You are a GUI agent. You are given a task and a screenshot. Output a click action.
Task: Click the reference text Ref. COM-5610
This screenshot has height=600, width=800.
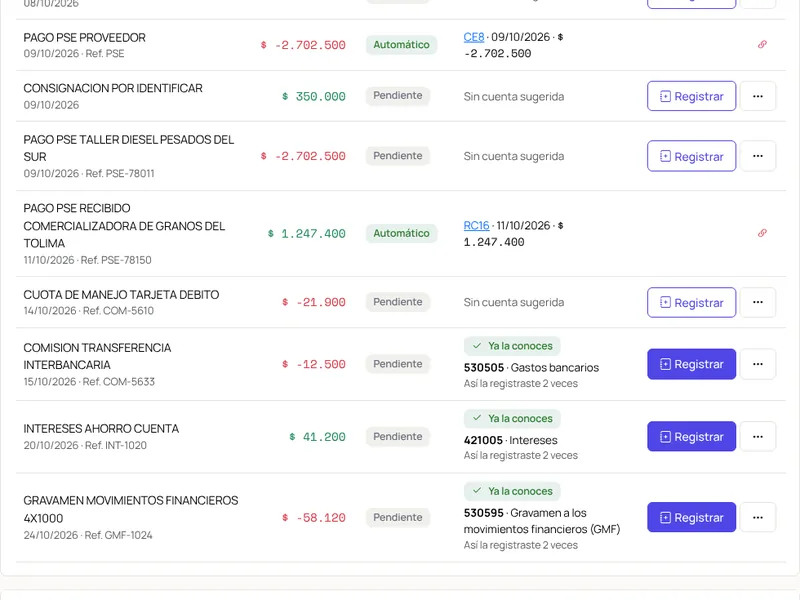click(x=118, y=311)
